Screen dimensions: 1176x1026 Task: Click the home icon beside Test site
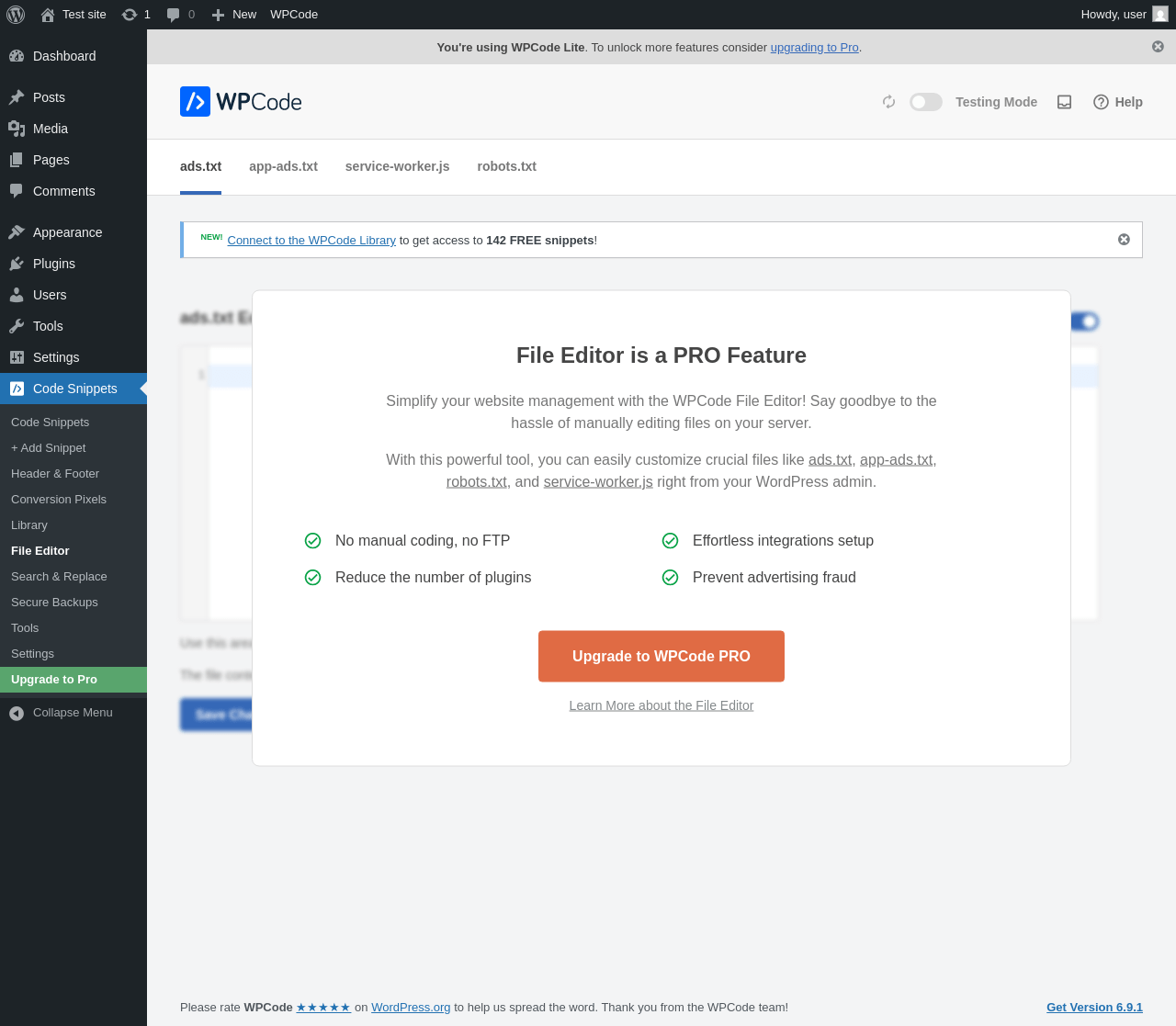click(48, 15)
